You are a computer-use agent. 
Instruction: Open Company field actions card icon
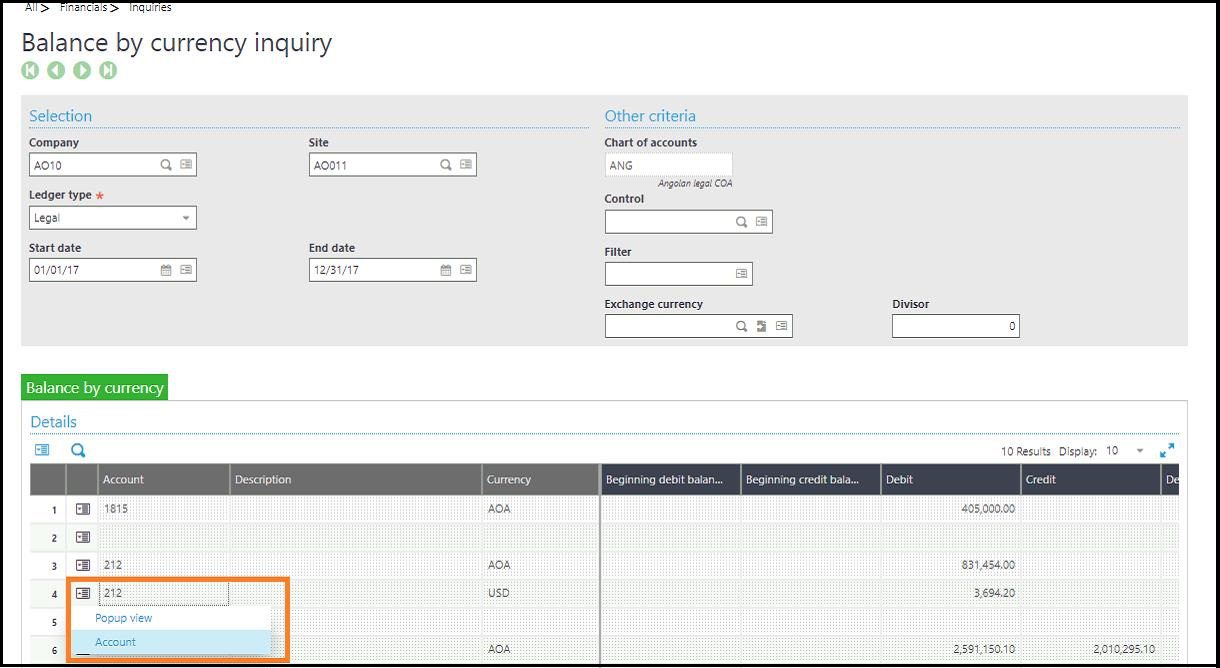tap(186, 165)
